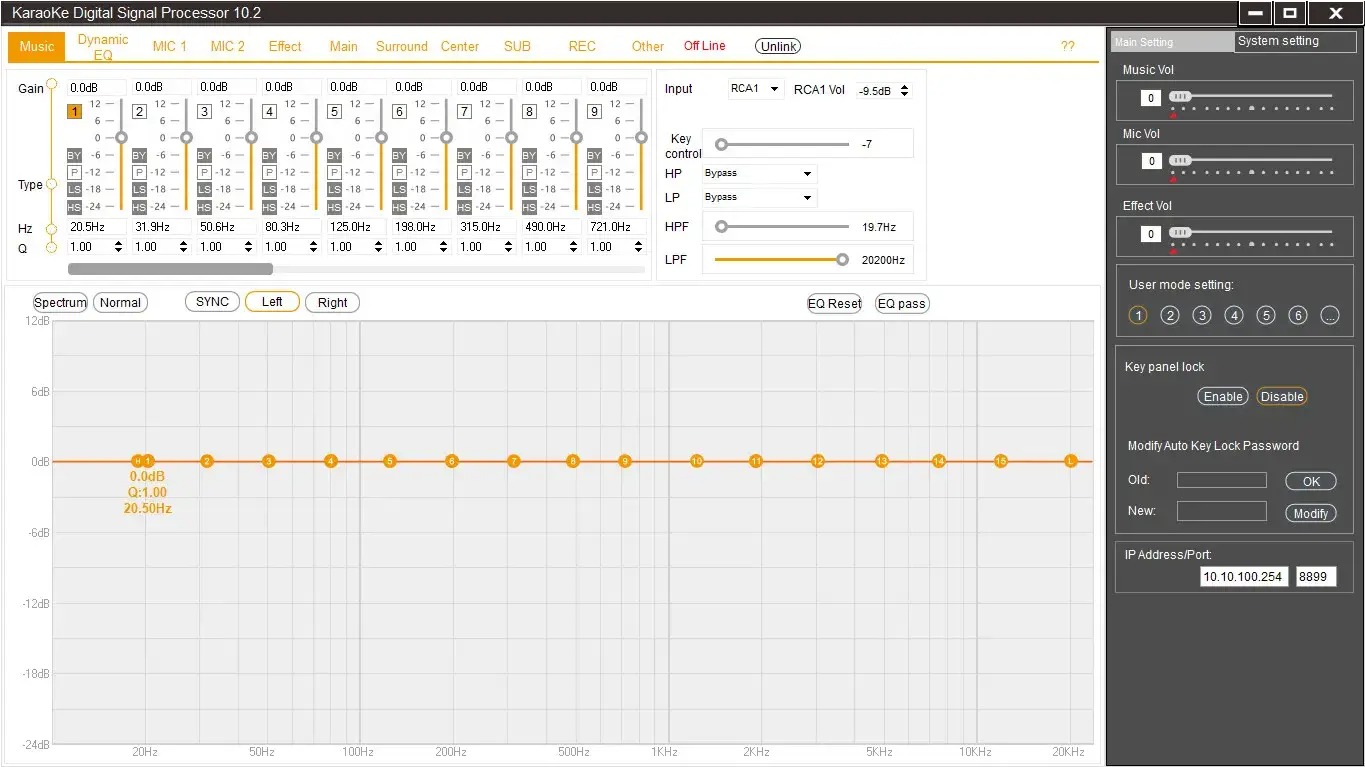Screen dimensions: 1365x767
Task: Switch to the Dynamic EQ tab
Action: point(103,47)
